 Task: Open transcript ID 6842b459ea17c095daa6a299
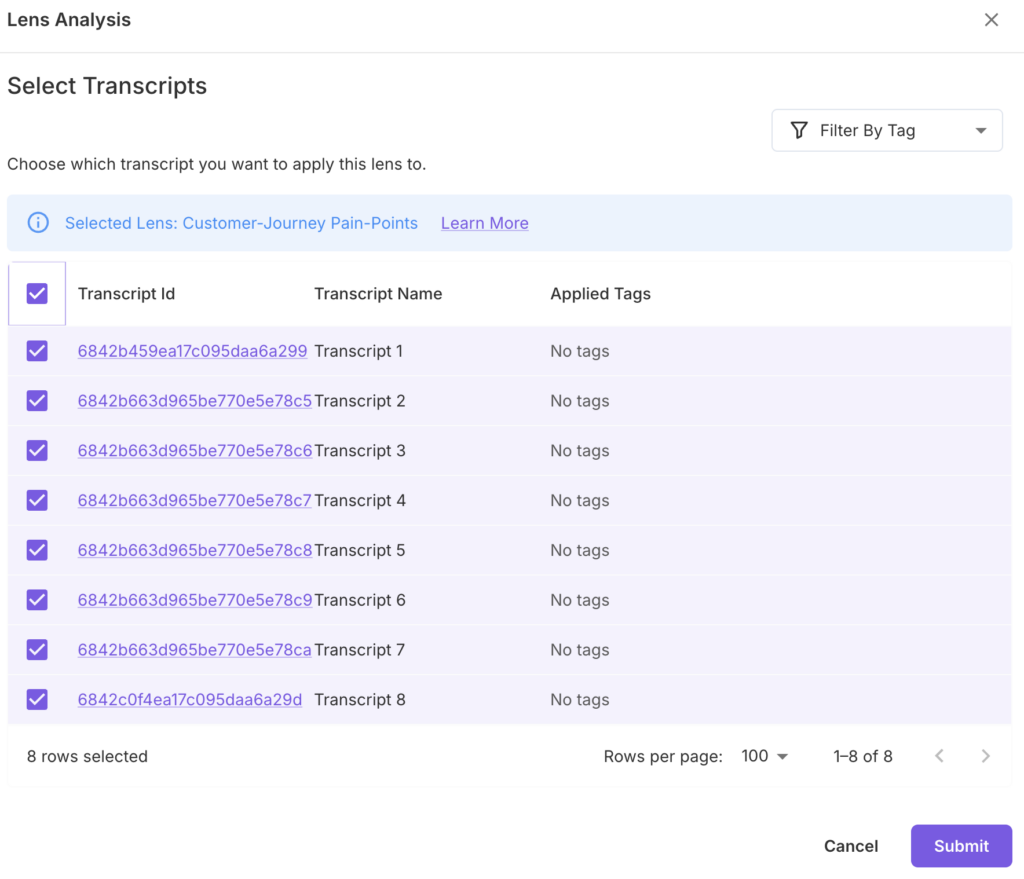192,351
